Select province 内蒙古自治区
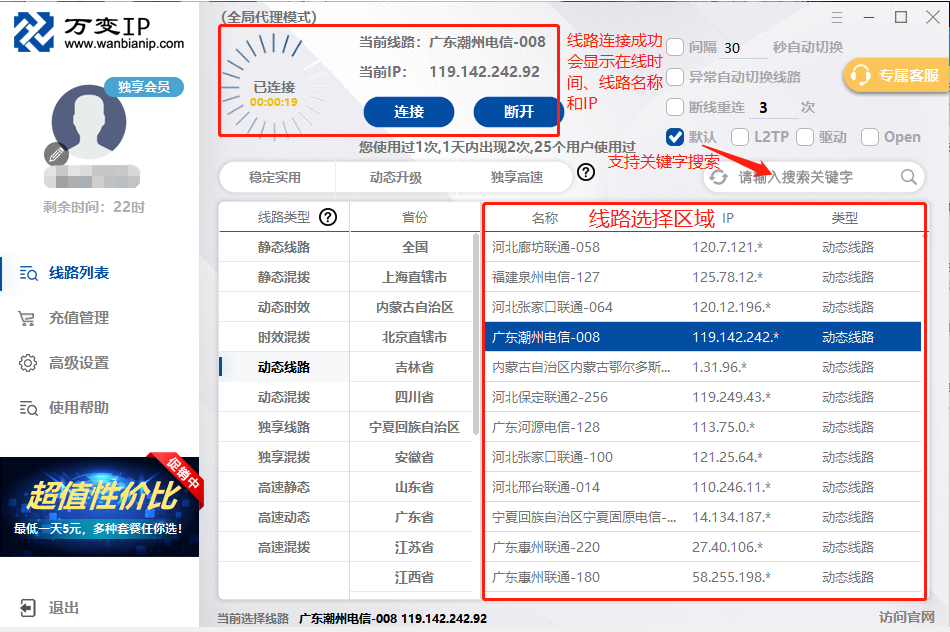Screen dimensions: 950x632 (414, 307)
